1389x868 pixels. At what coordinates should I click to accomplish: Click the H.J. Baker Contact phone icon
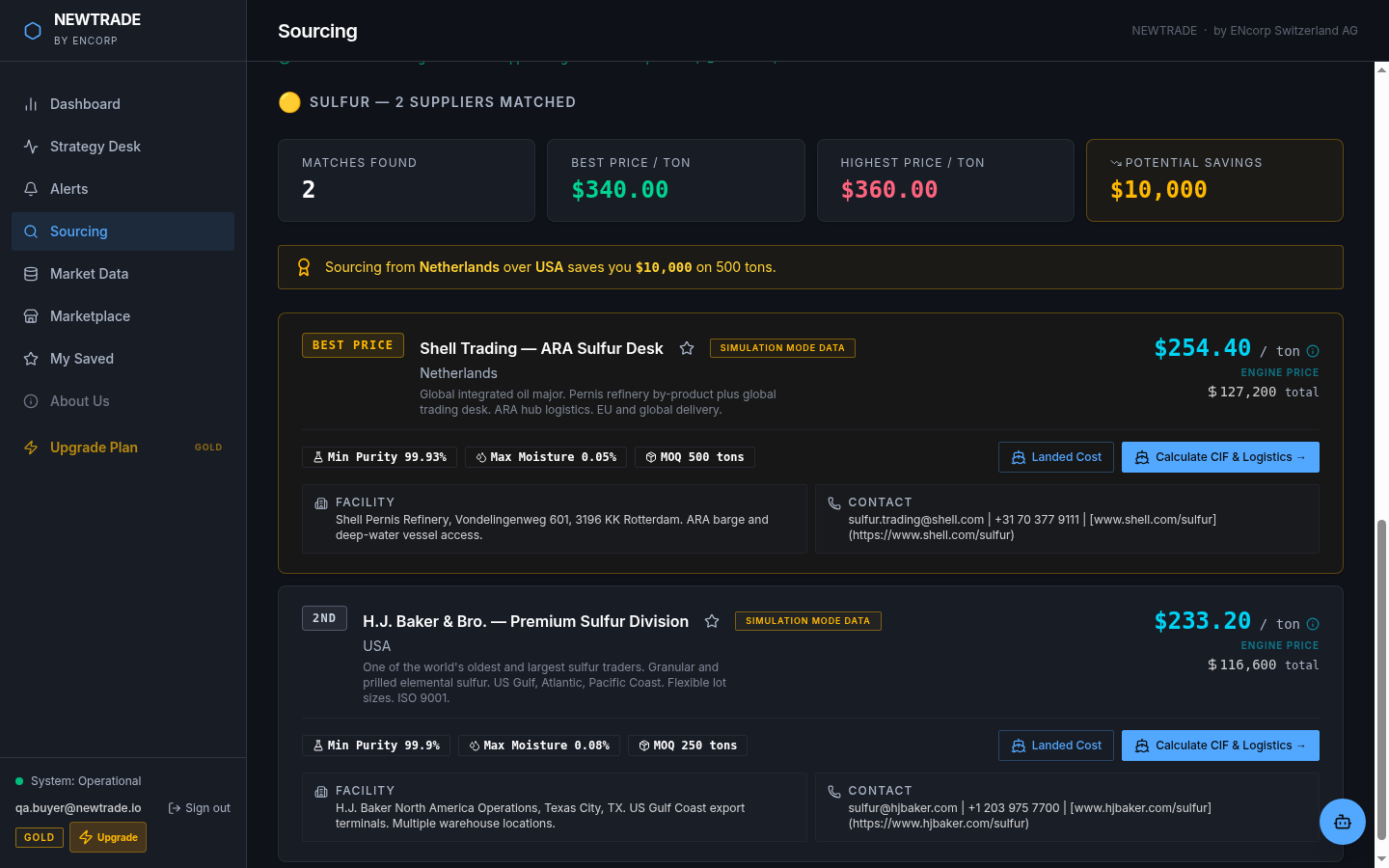coord(834,792)
